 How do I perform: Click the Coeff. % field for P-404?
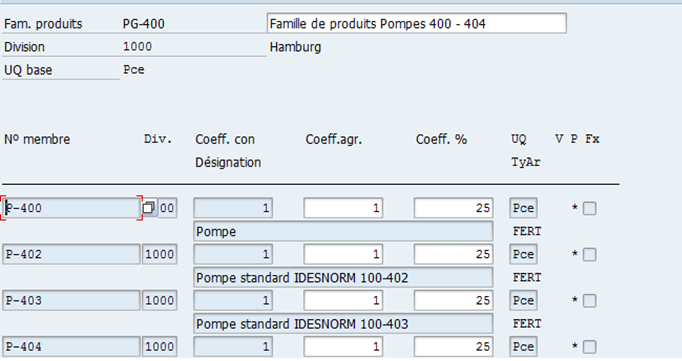click(x=454, y=347)
